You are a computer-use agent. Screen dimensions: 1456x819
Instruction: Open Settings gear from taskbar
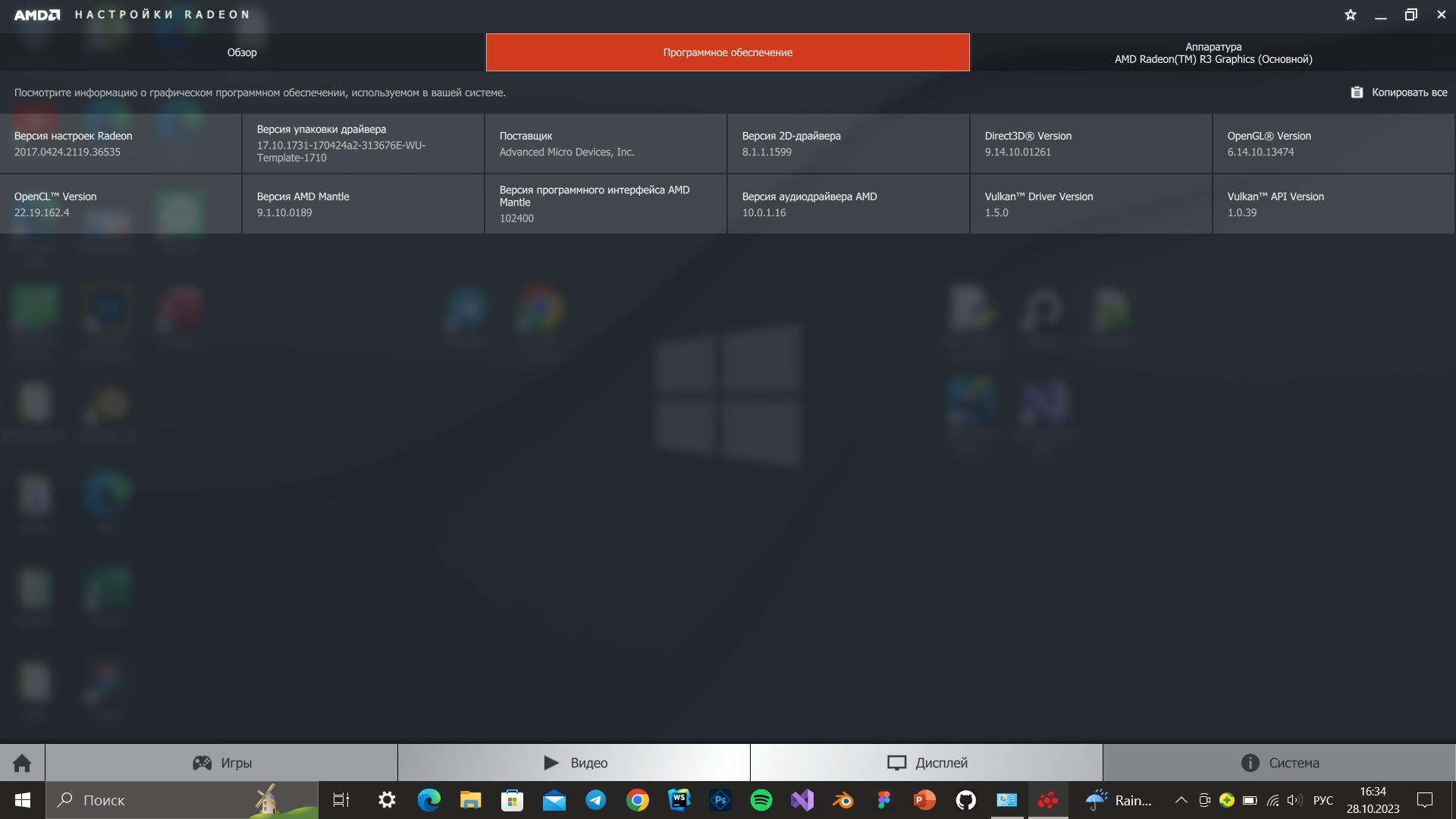click(387, 800)
